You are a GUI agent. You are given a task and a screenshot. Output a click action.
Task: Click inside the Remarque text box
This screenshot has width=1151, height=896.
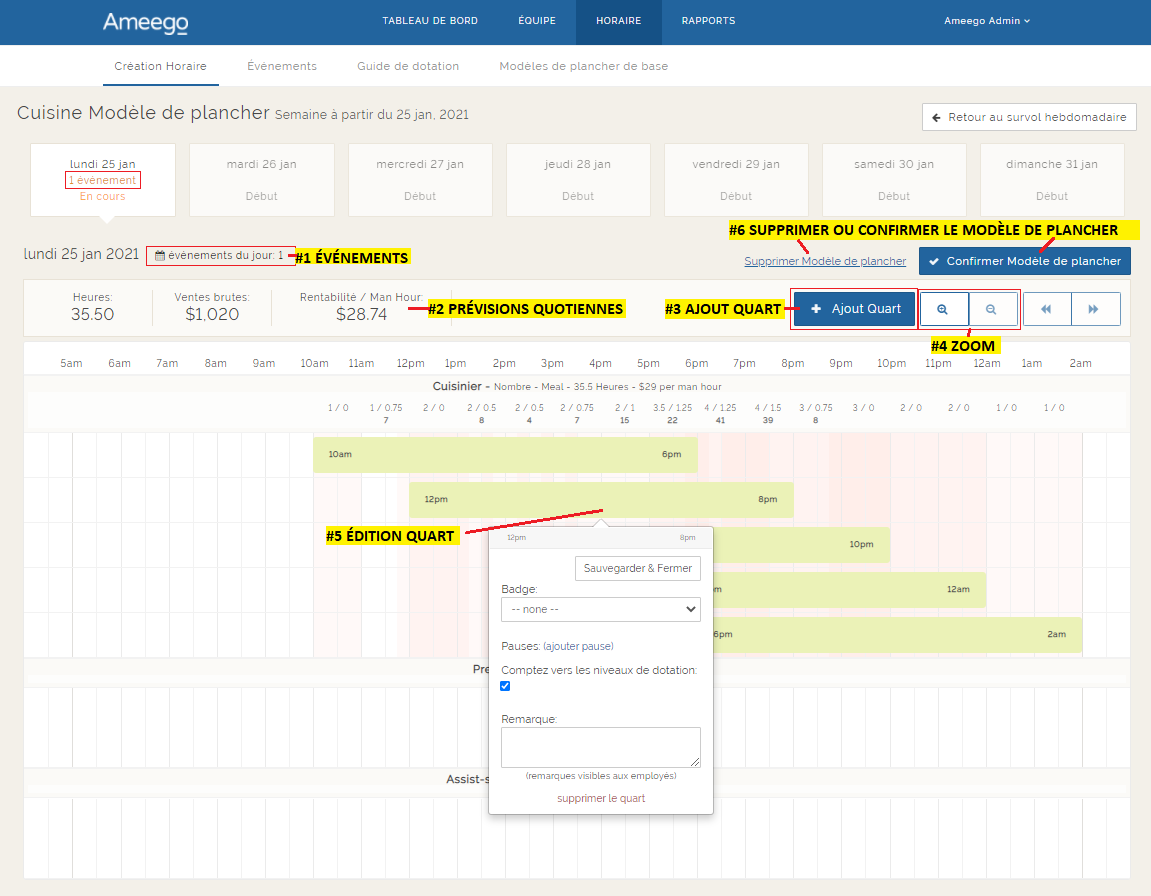tap(600, 747)
